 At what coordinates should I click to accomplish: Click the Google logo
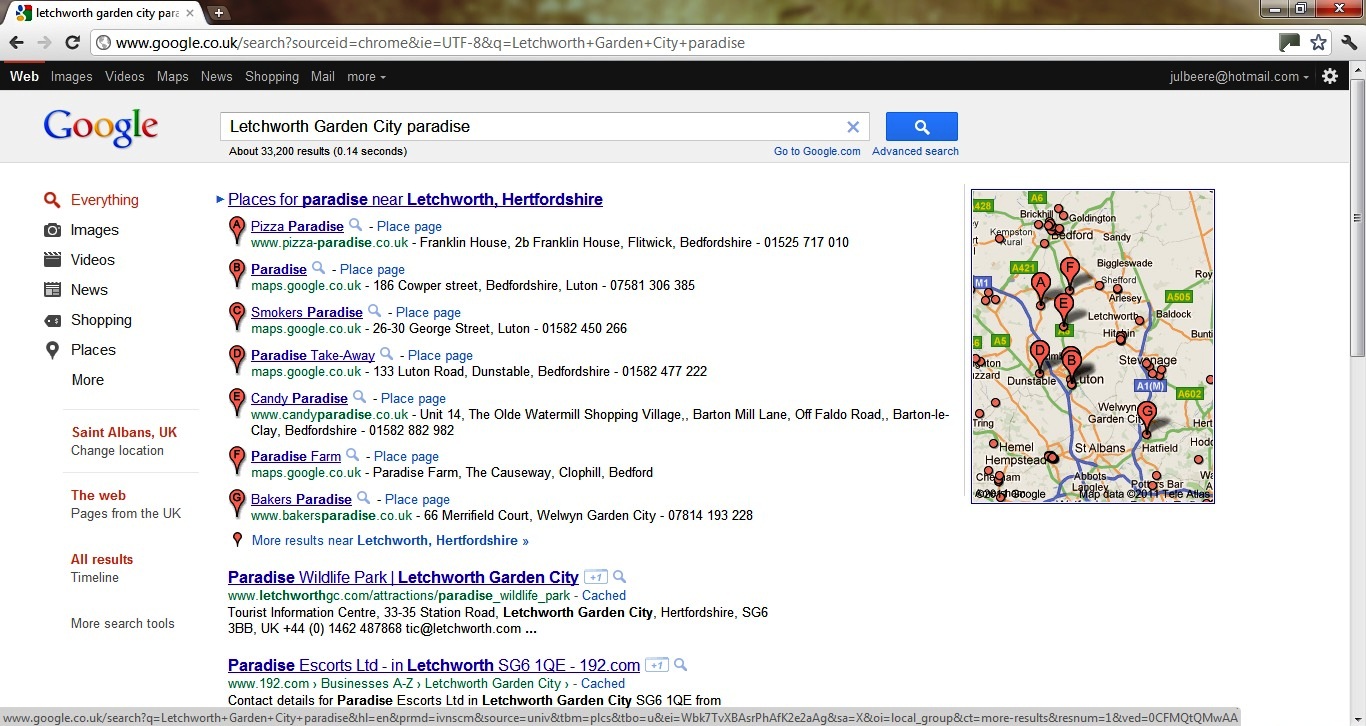[101, 127]
